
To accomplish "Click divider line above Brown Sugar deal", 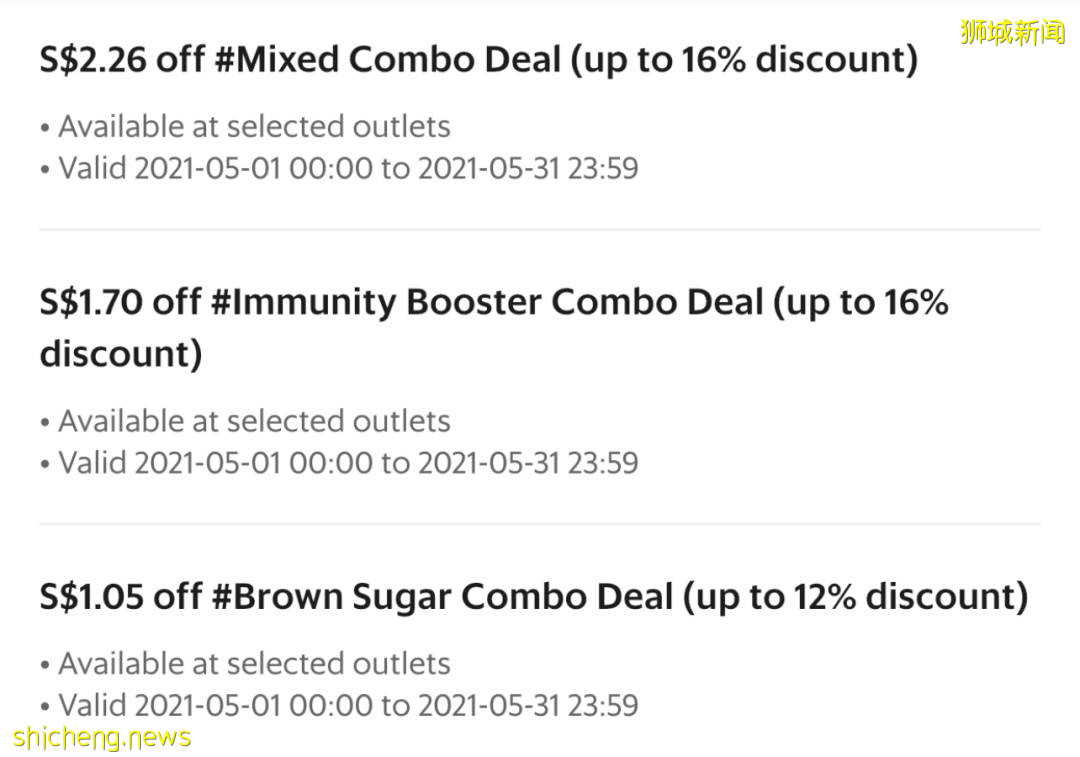I will 540,524.
